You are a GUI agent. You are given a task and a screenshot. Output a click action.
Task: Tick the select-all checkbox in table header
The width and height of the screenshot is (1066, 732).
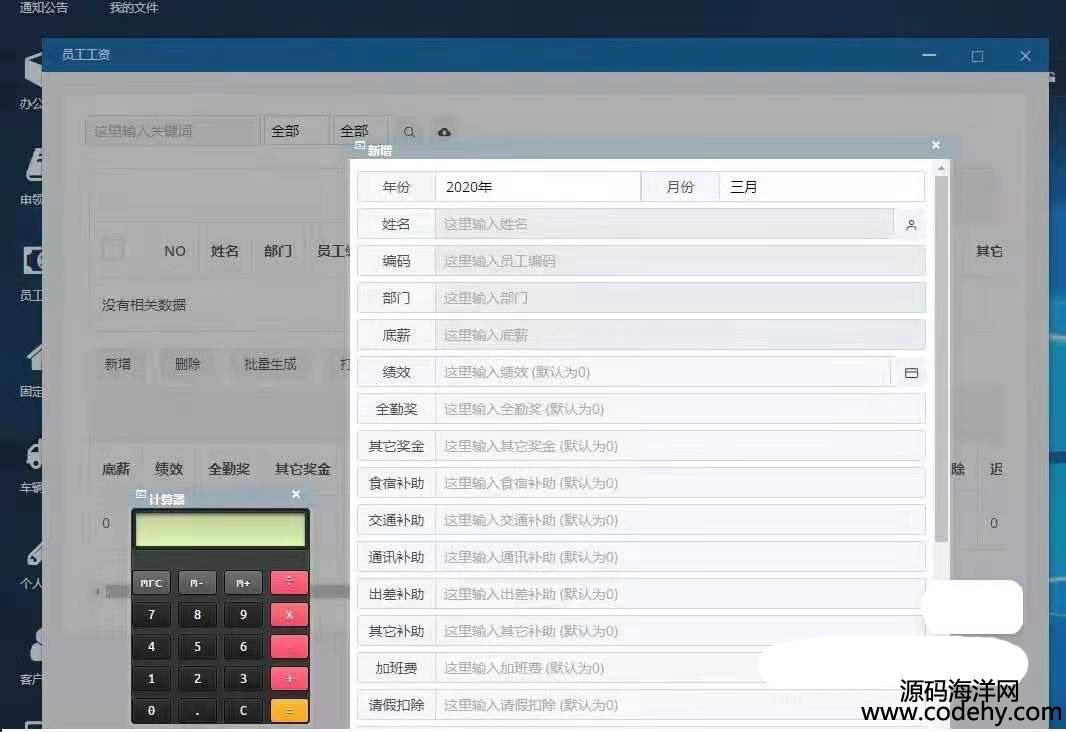click(113, 250)
